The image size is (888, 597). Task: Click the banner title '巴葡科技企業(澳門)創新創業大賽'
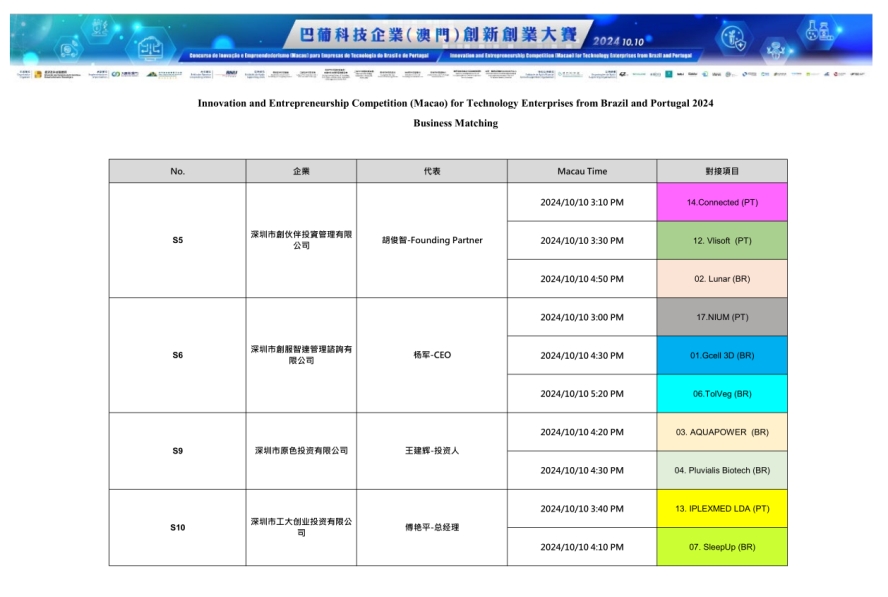(x=438, y=34)
